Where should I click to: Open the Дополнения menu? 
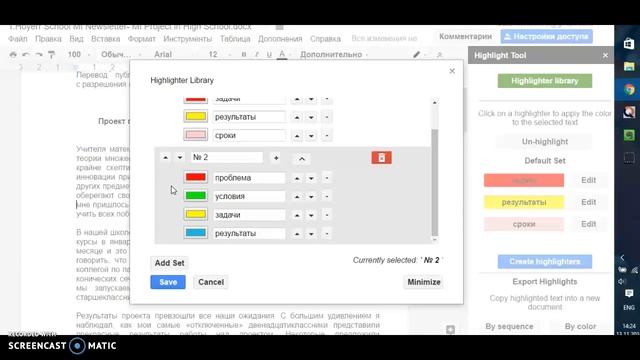tap(280, 39)
